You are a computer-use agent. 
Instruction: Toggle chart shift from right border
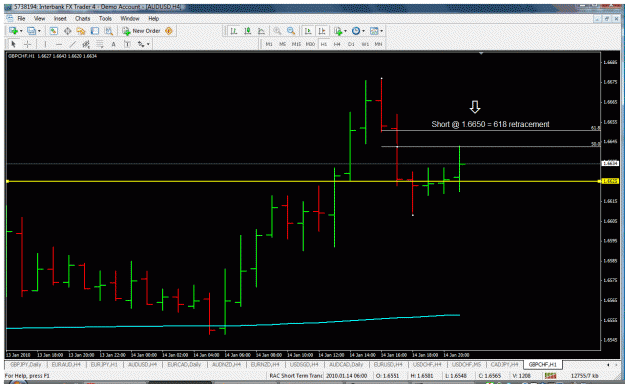322,31
